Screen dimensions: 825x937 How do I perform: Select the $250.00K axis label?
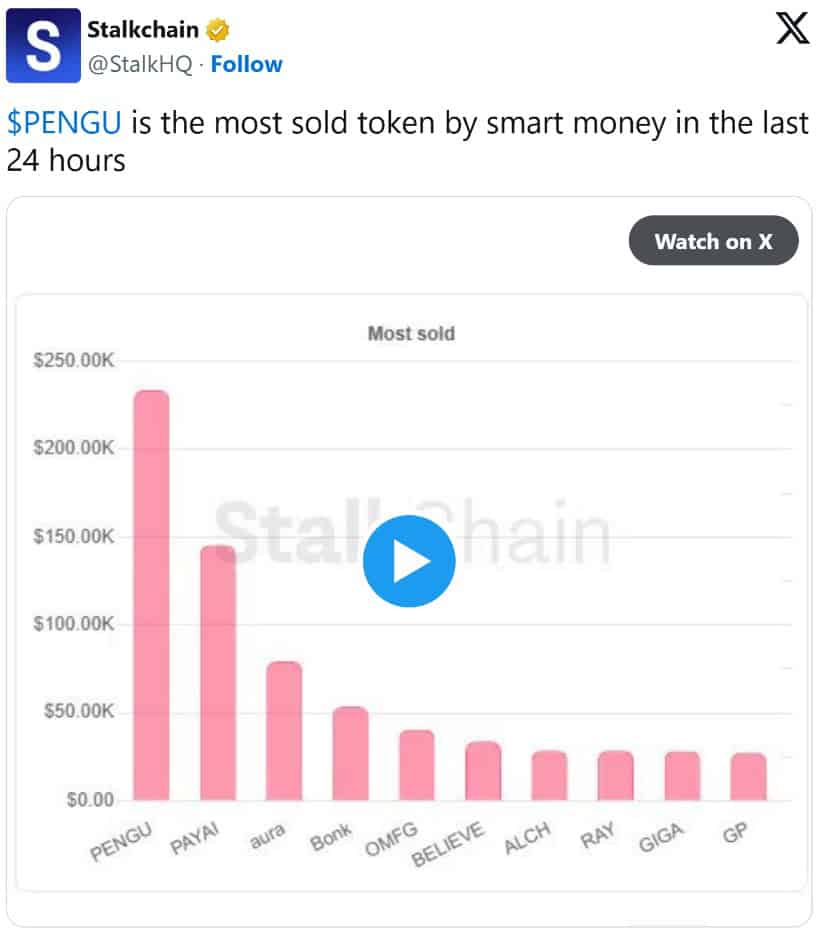[76, 361]
